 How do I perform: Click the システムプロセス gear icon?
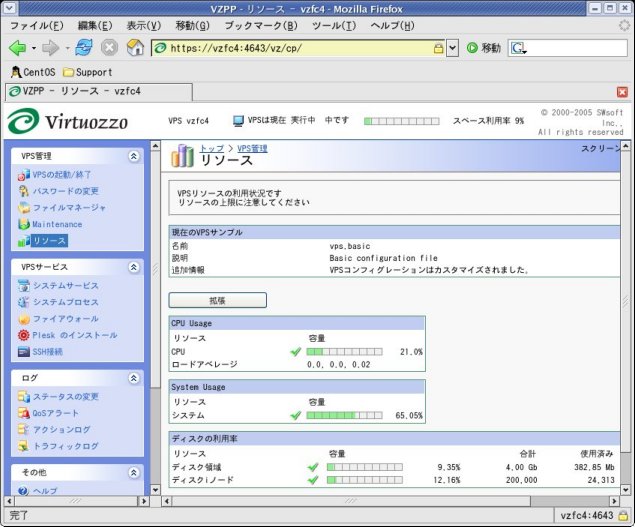tap(24, 302)
